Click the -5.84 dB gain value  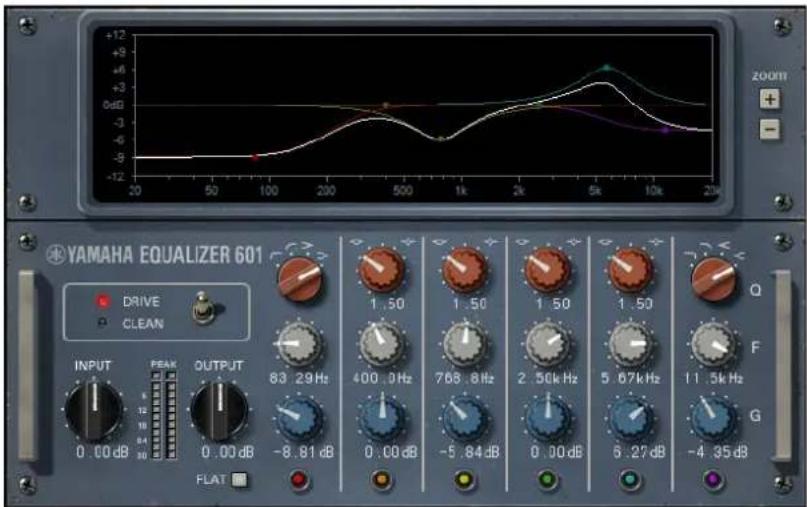469,452
